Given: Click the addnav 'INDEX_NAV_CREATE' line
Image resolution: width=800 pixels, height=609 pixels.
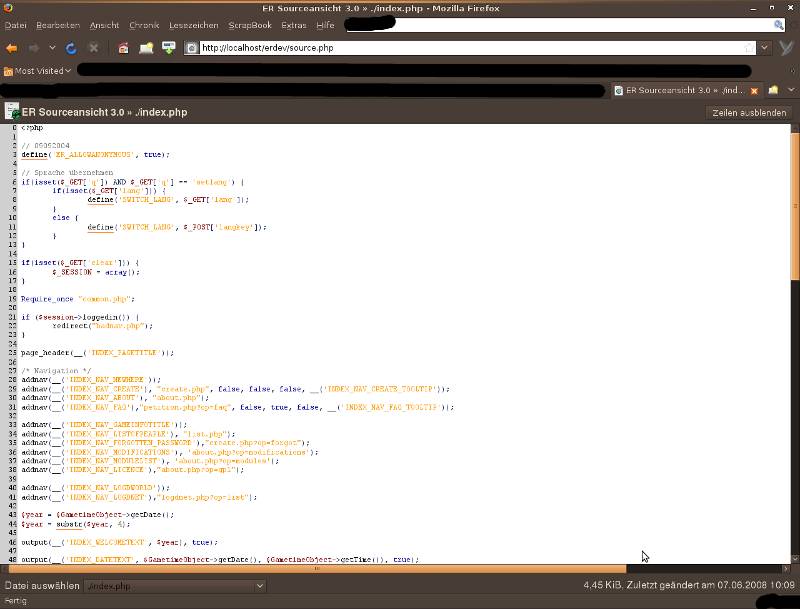Looking at the screenshot, I should pyautogui.click(x=236, y=389).
